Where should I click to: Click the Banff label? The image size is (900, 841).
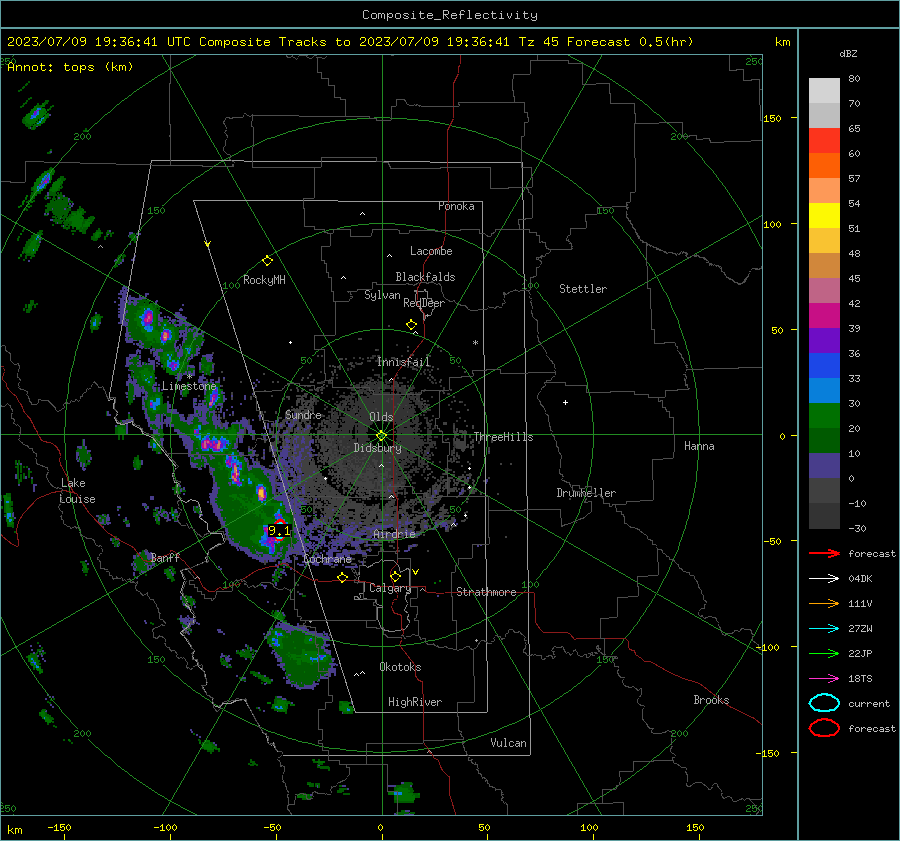tap(165, 557)
